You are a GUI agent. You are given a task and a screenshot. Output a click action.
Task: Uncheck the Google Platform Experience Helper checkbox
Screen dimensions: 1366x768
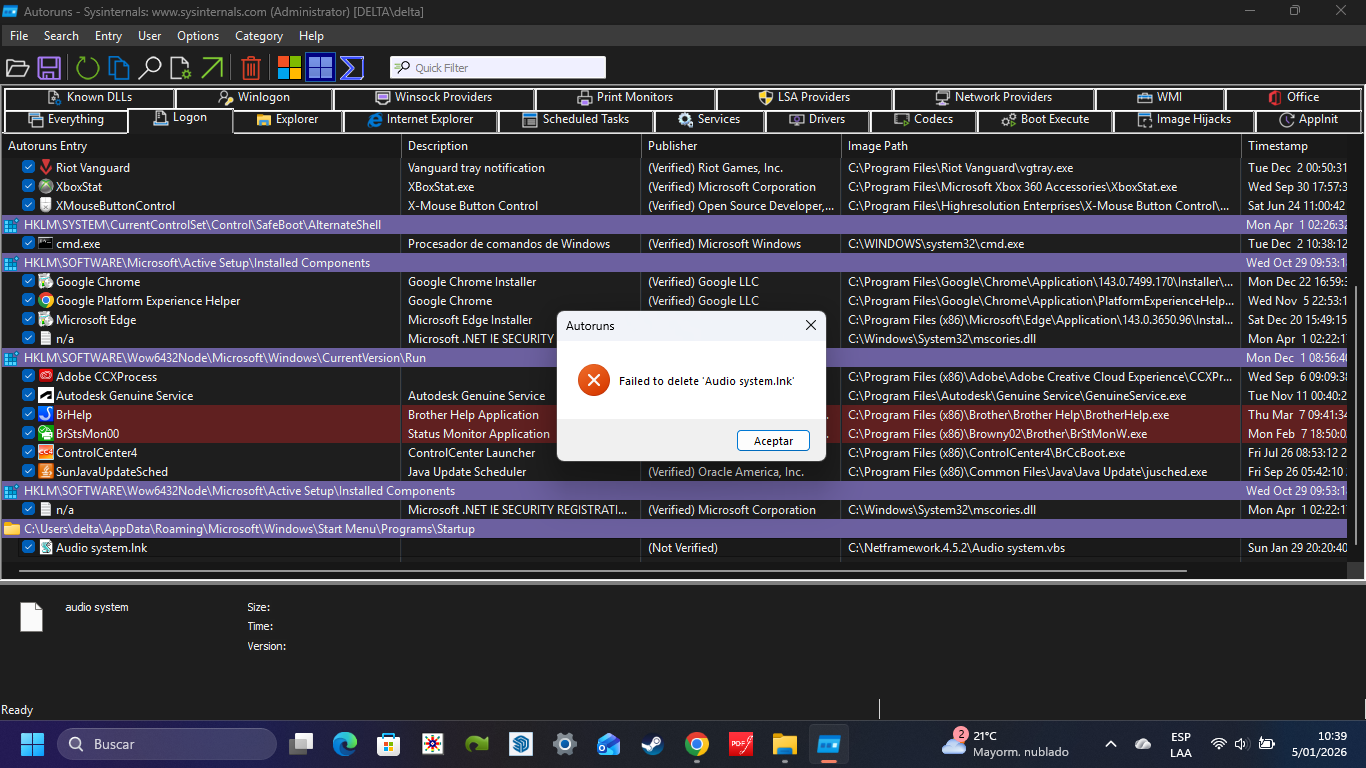tap(29, 301)
